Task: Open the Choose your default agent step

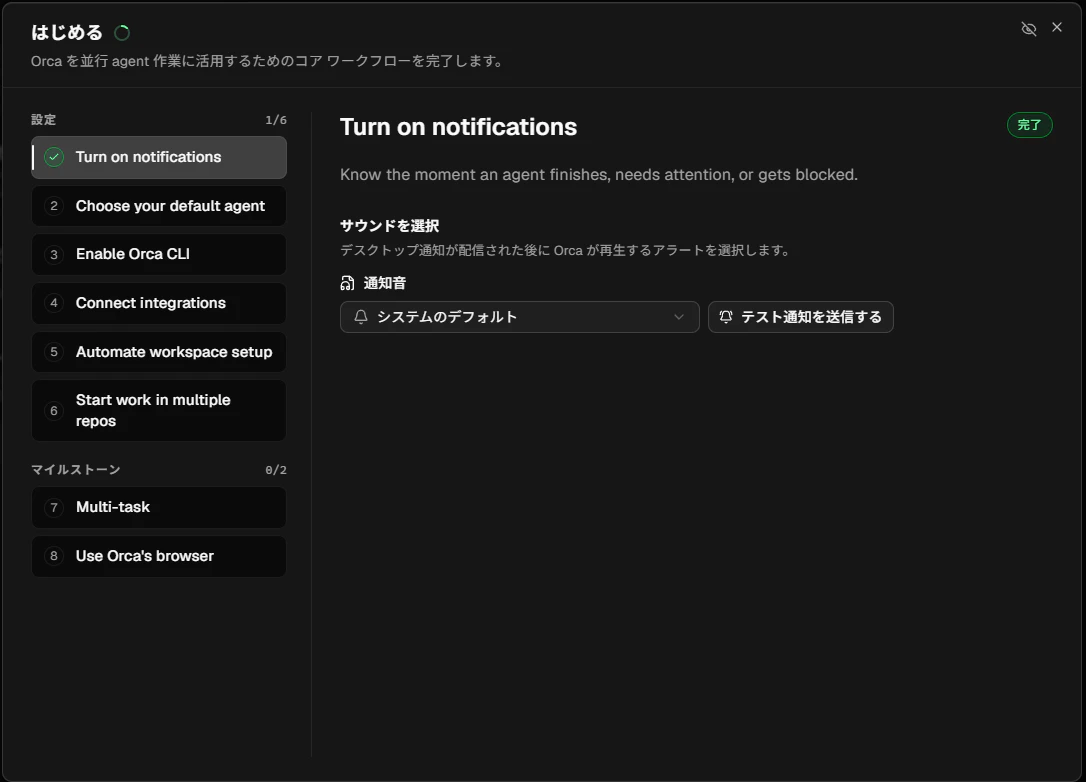Action: click(159, 206)
